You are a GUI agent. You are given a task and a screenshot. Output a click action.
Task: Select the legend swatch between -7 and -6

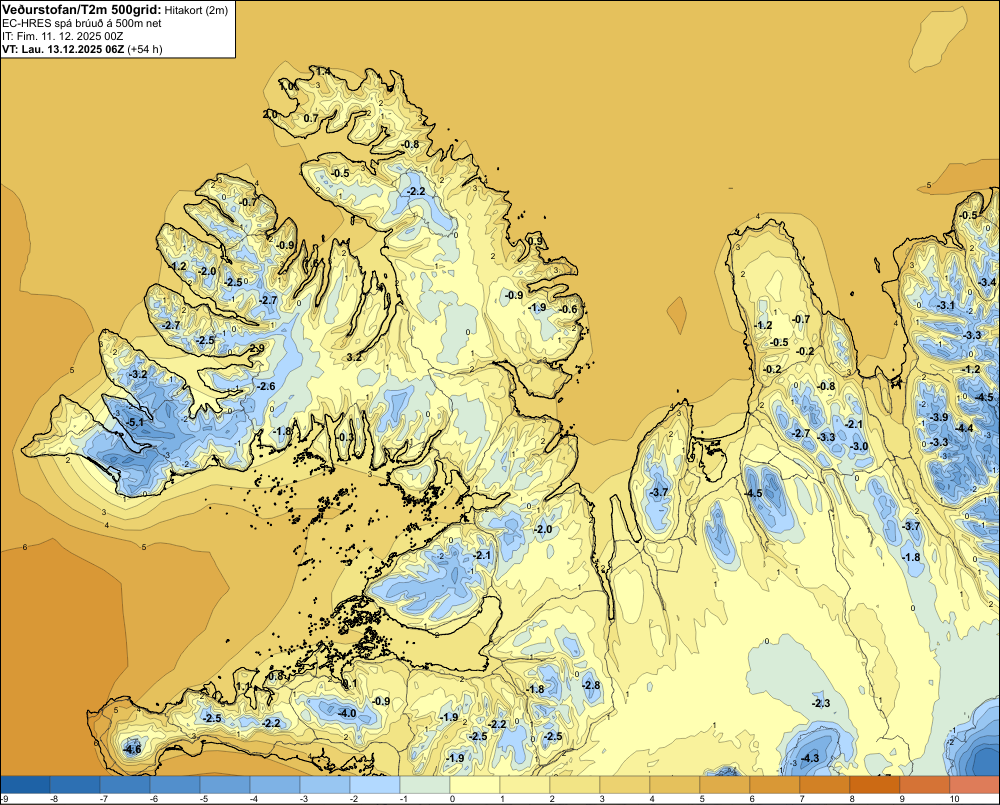tap(125, 784)
